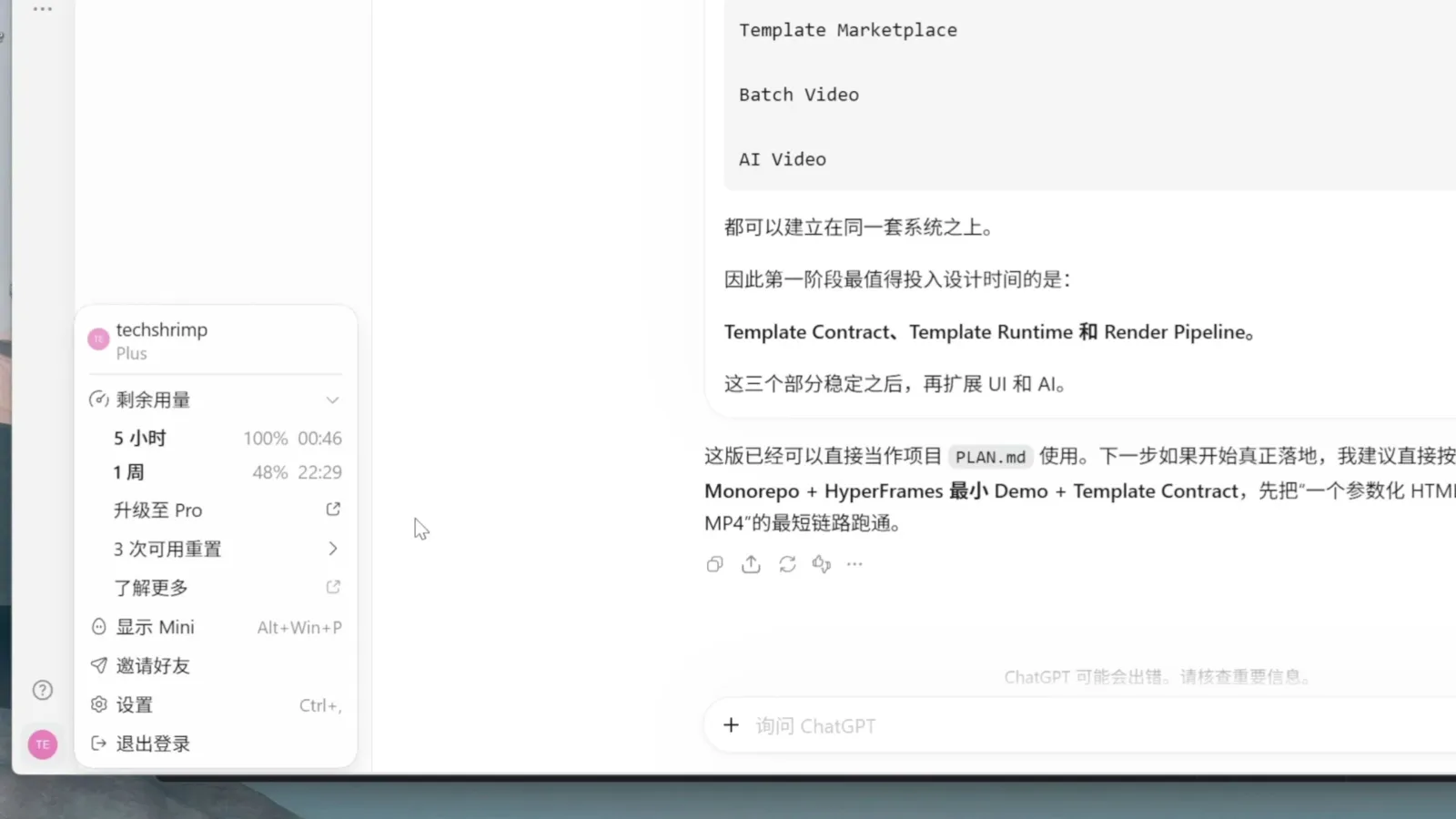Click the 48% weekly usage value
This screenshot has height=819, width=1456.
click(270, 472)
